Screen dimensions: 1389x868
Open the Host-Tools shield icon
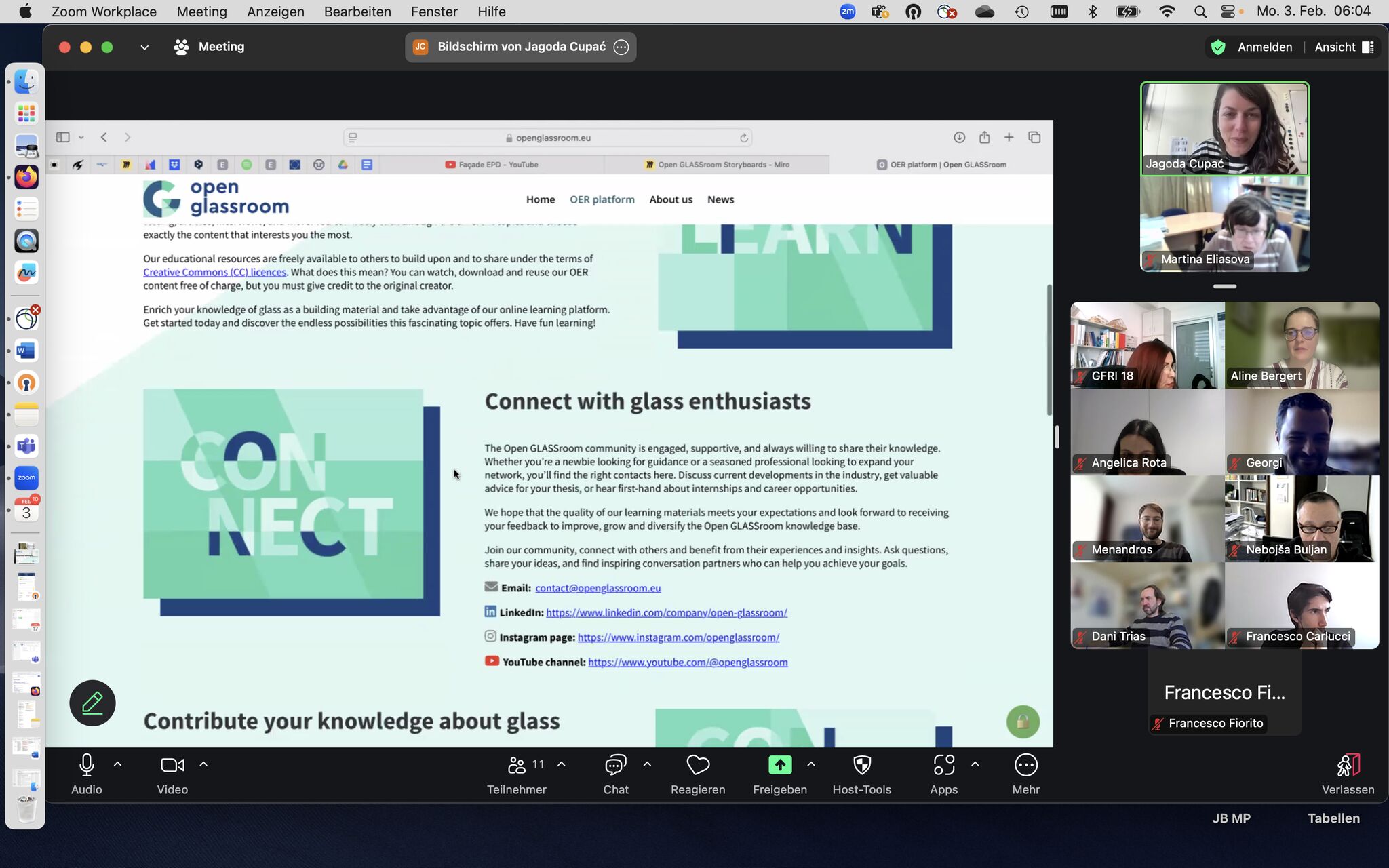pyautogui.click(x=862, y=766)
